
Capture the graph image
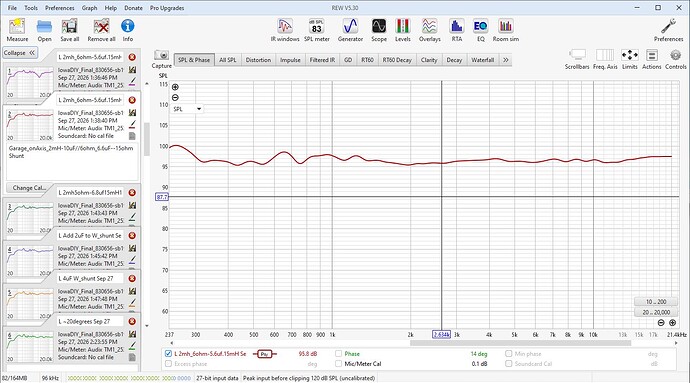pos(161,59)
